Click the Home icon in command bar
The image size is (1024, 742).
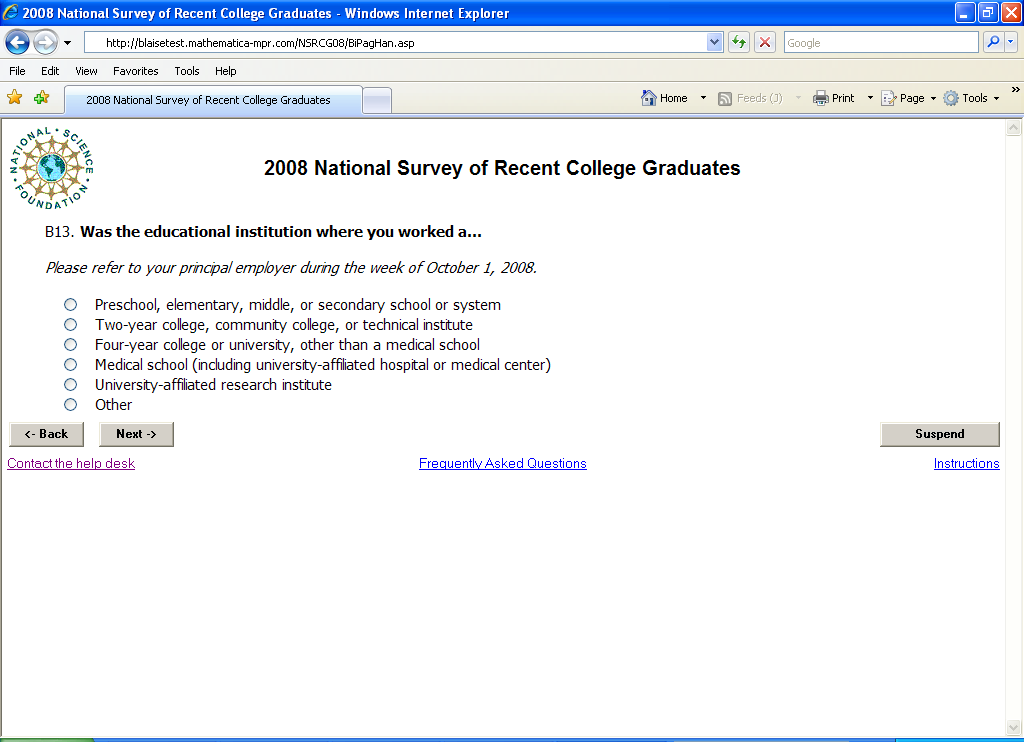tap(650, 98)
